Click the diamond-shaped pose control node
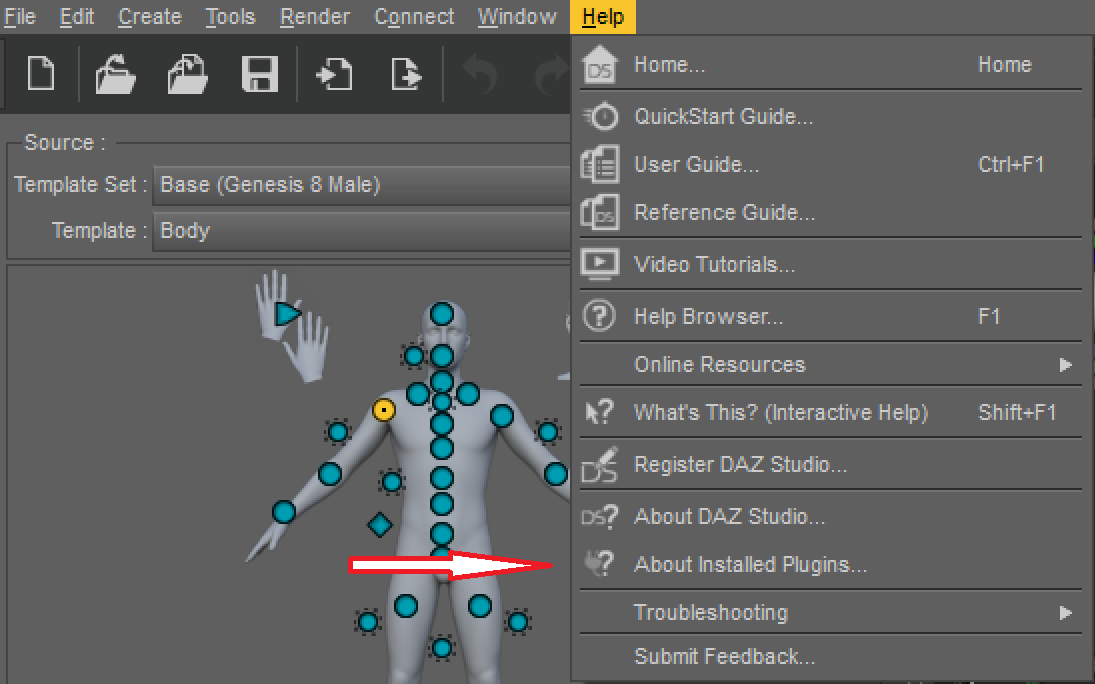 (x=380, y=524)
